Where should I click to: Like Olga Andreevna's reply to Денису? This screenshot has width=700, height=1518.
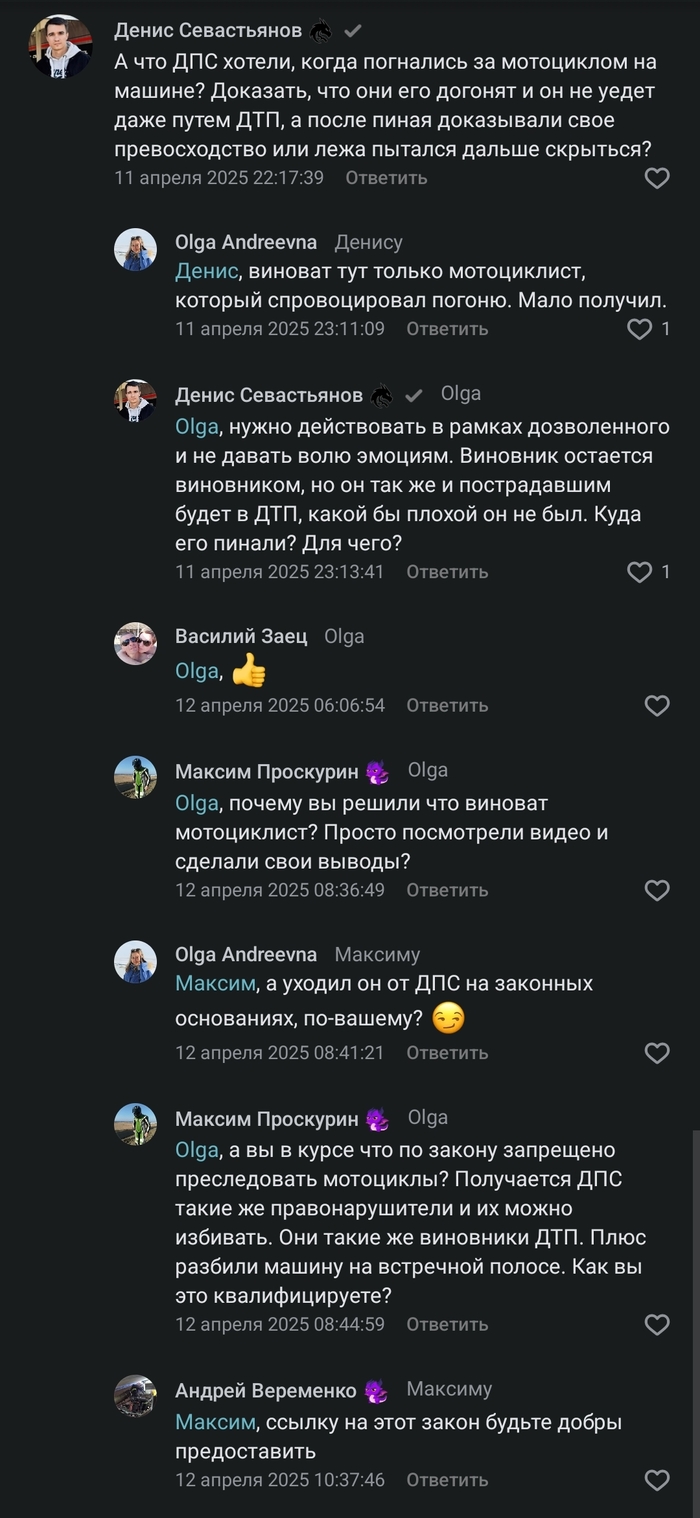(639, 329)
